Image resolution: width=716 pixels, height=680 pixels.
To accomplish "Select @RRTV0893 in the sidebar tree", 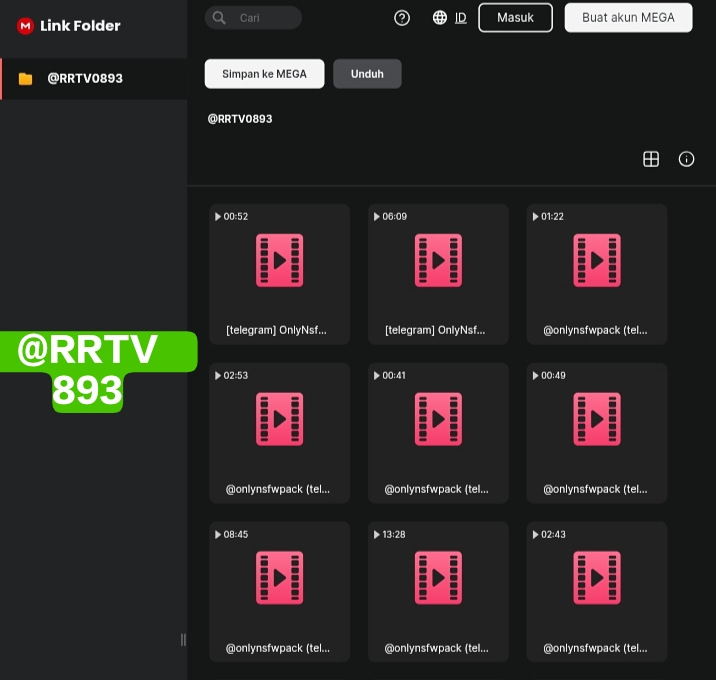I will tap(94, 79).
